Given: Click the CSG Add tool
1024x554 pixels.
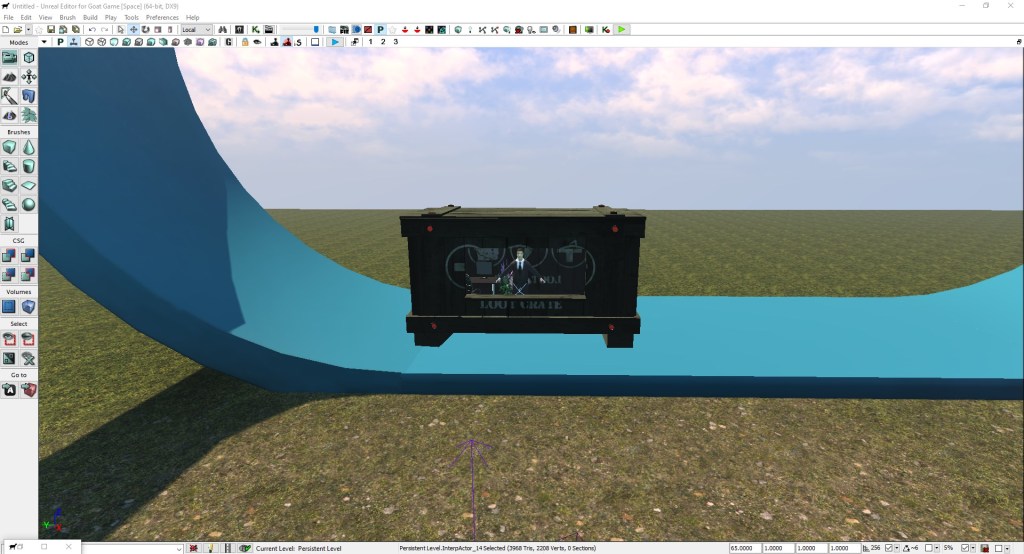Looking at the screenshot, I should tap(9, 255).
